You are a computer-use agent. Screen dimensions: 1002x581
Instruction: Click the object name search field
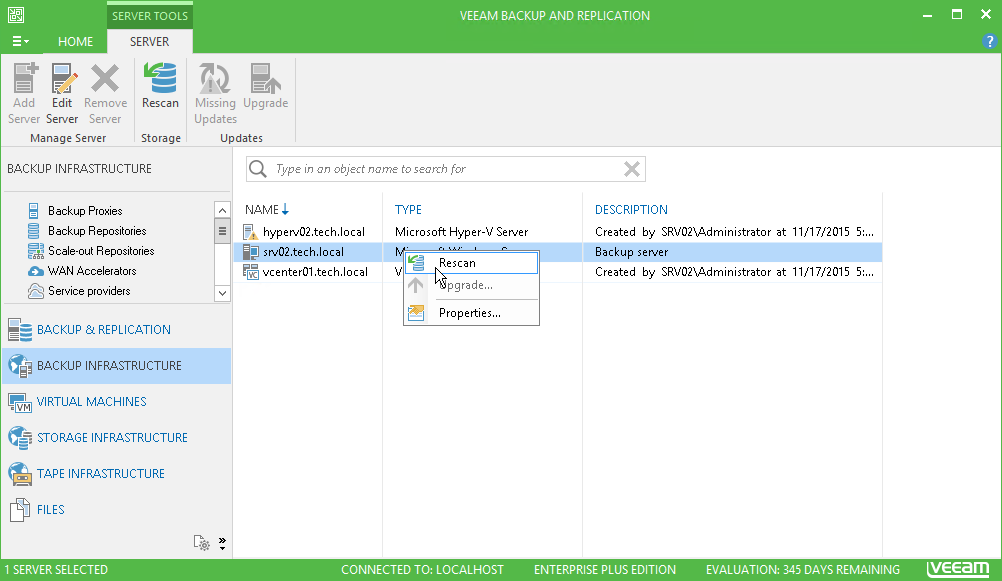[445, 169]
